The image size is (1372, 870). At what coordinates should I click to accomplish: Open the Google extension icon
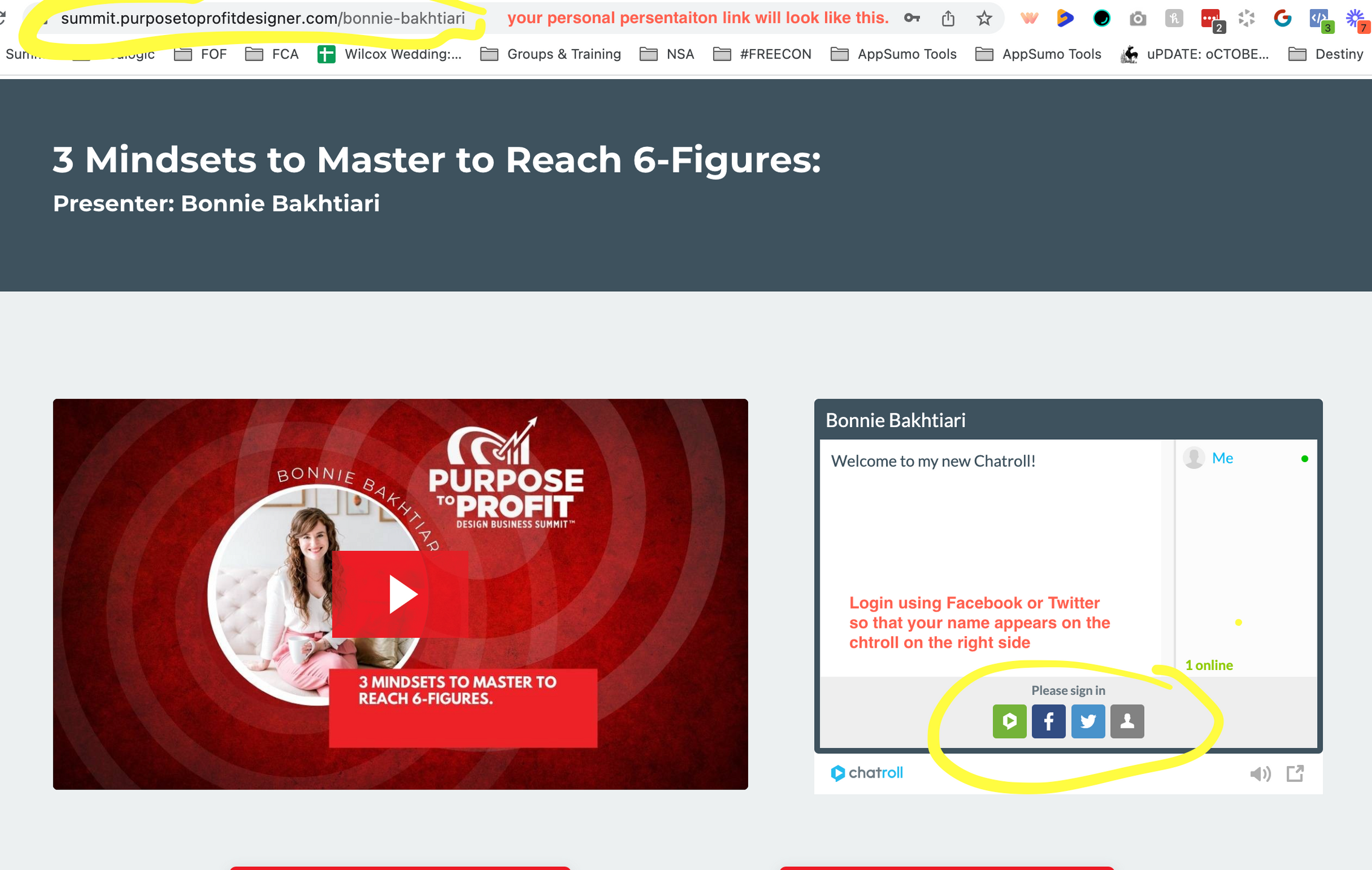[x=1282, y=19]
